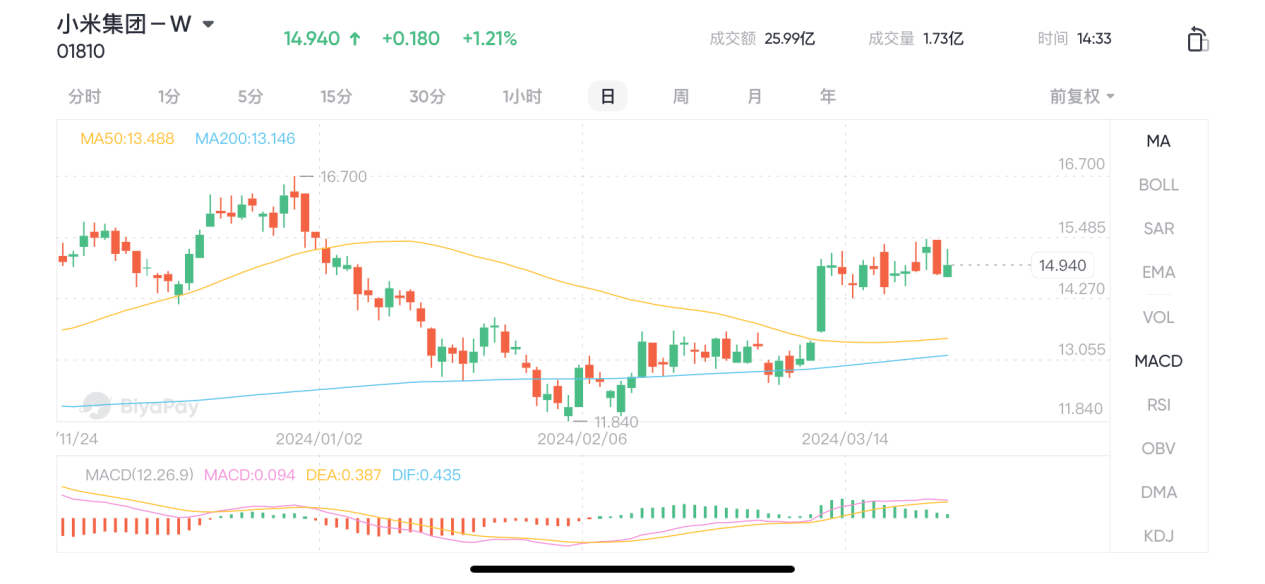This screenshot has width=1265, height=584.
Task: Toggle the EMA indicator
Action: click(x=1158, y=272)
